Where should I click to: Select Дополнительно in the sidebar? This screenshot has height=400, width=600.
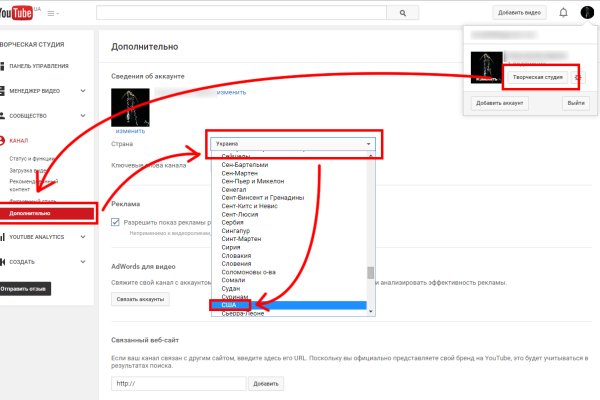click(50, 213)
